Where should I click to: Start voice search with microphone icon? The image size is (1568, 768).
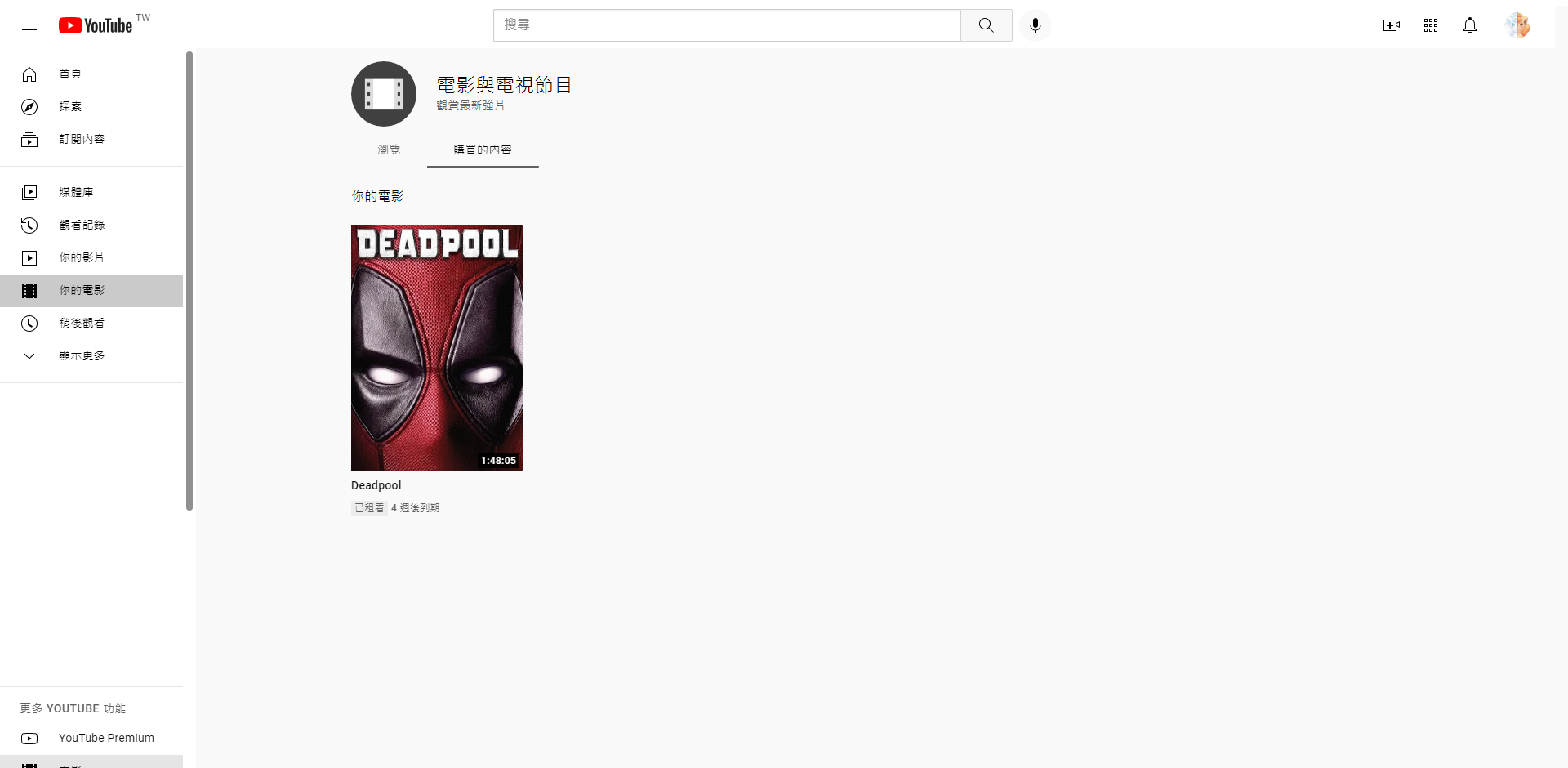(1036, 25)
